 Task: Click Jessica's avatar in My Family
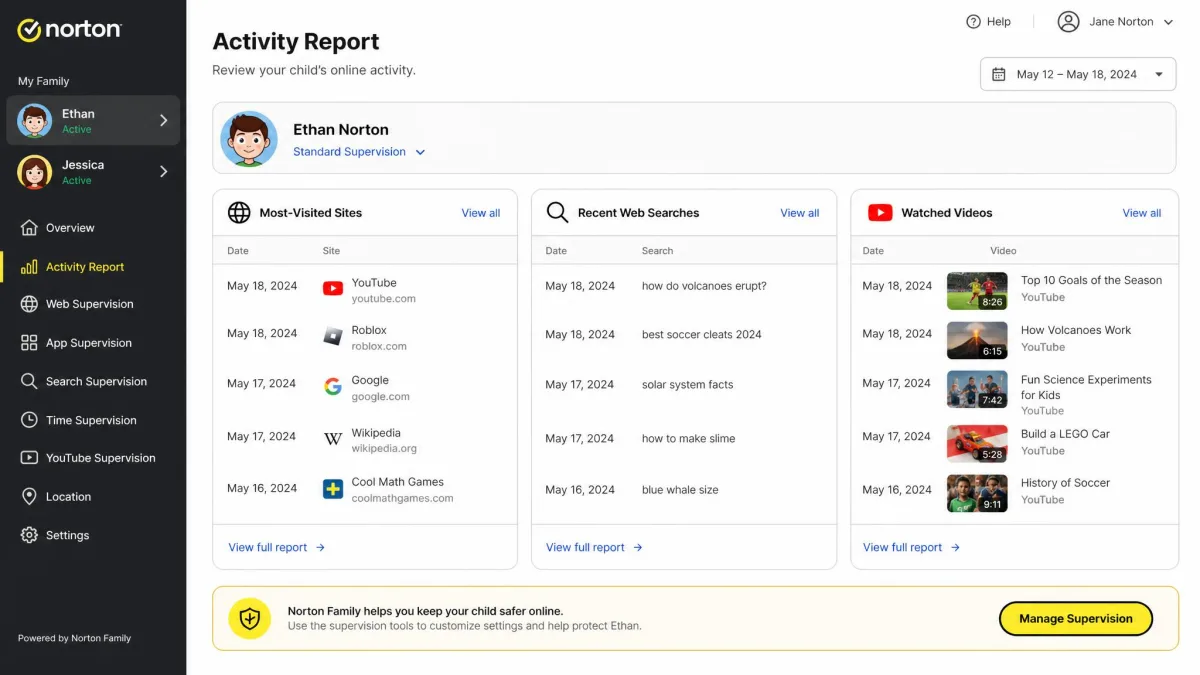coord(35,172)
